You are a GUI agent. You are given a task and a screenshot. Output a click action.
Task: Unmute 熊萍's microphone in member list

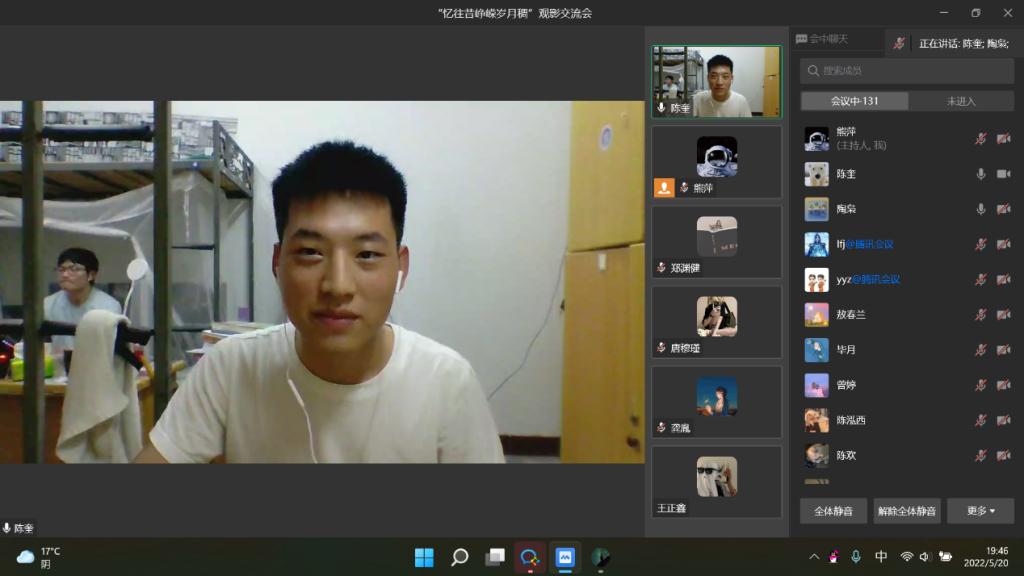[x=981, y=139]
